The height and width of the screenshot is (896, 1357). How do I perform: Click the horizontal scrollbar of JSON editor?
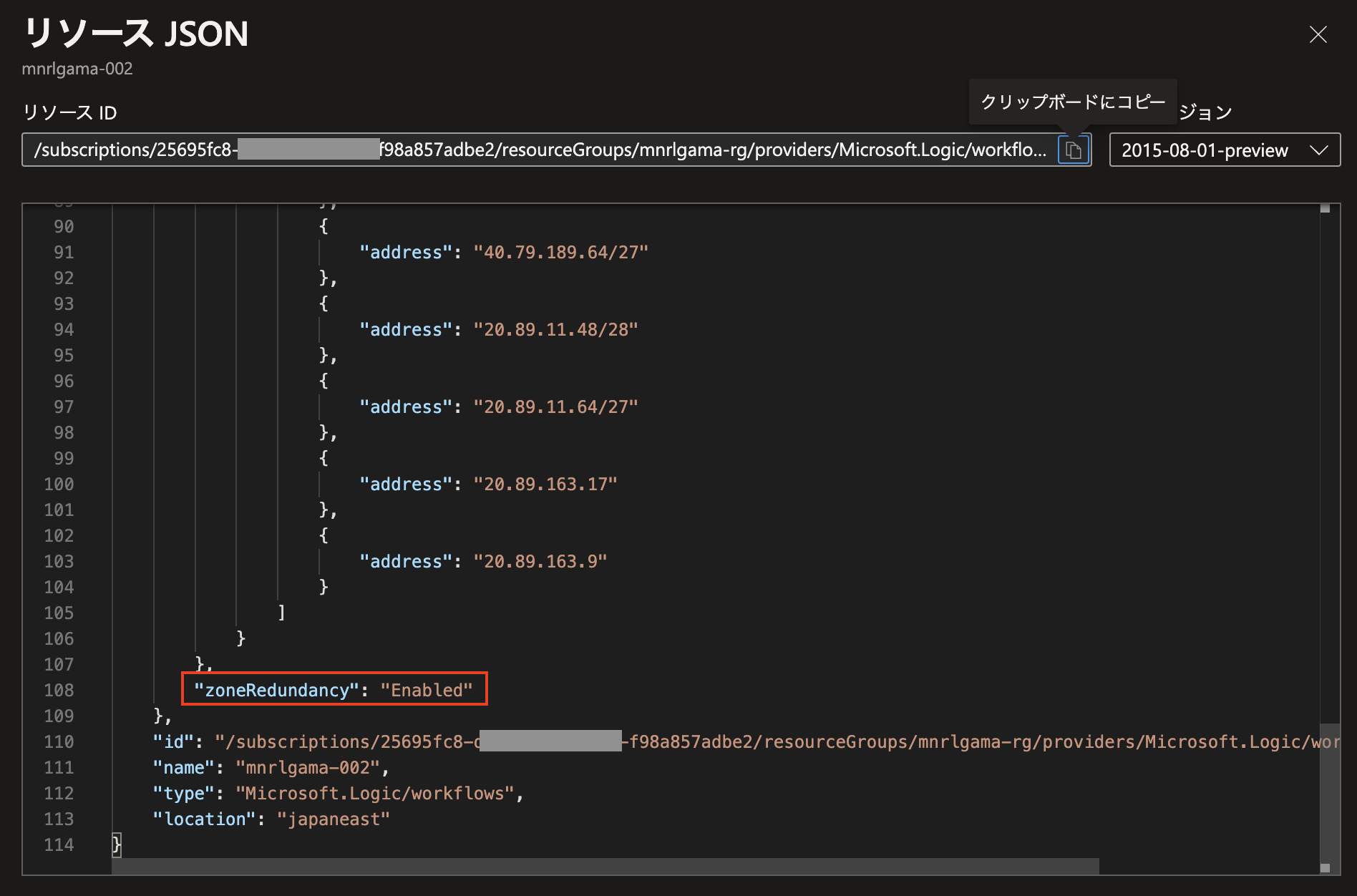click(x=605, y=866)
